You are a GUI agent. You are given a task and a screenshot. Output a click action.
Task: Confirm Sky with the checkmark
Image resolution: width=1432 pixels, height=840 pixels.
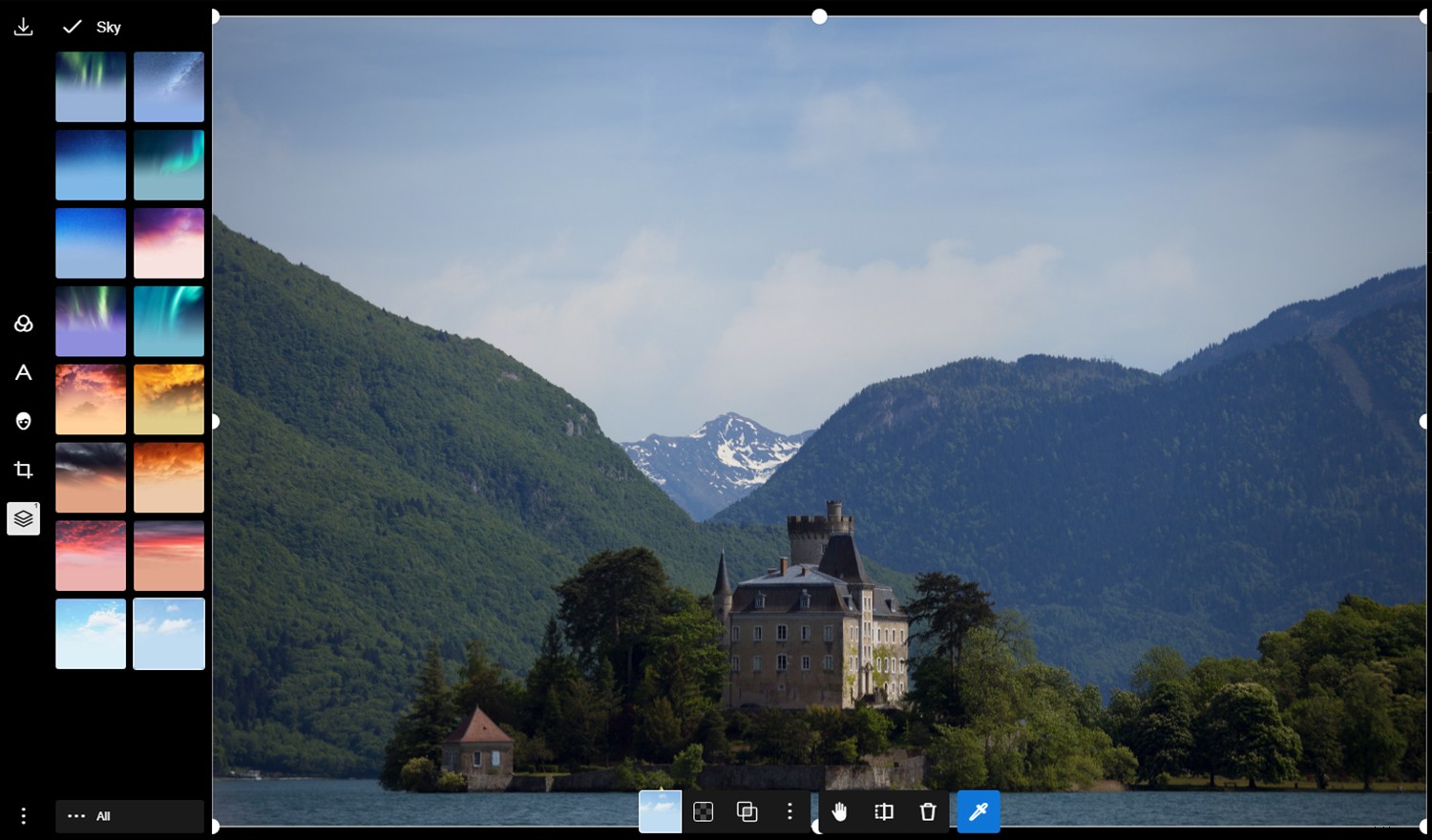coord(72,27)
